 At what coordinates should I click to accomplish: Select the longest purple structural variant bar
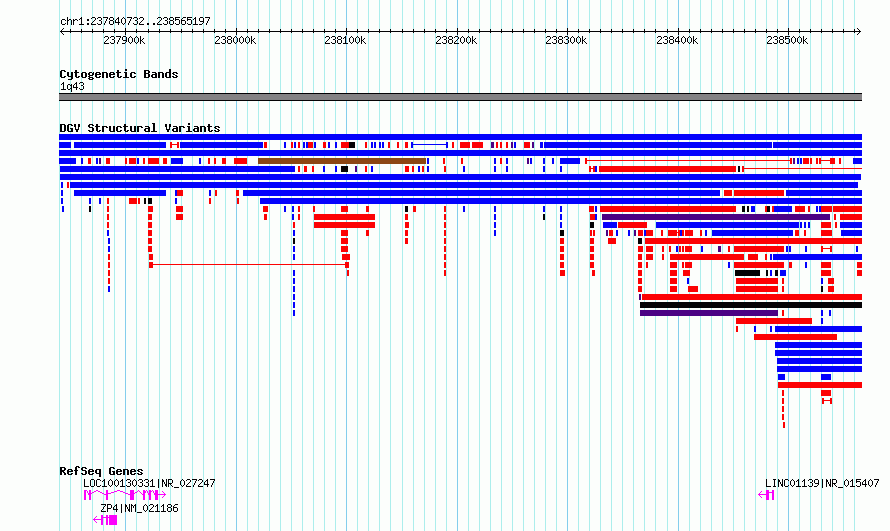click(x=716, y=217)
